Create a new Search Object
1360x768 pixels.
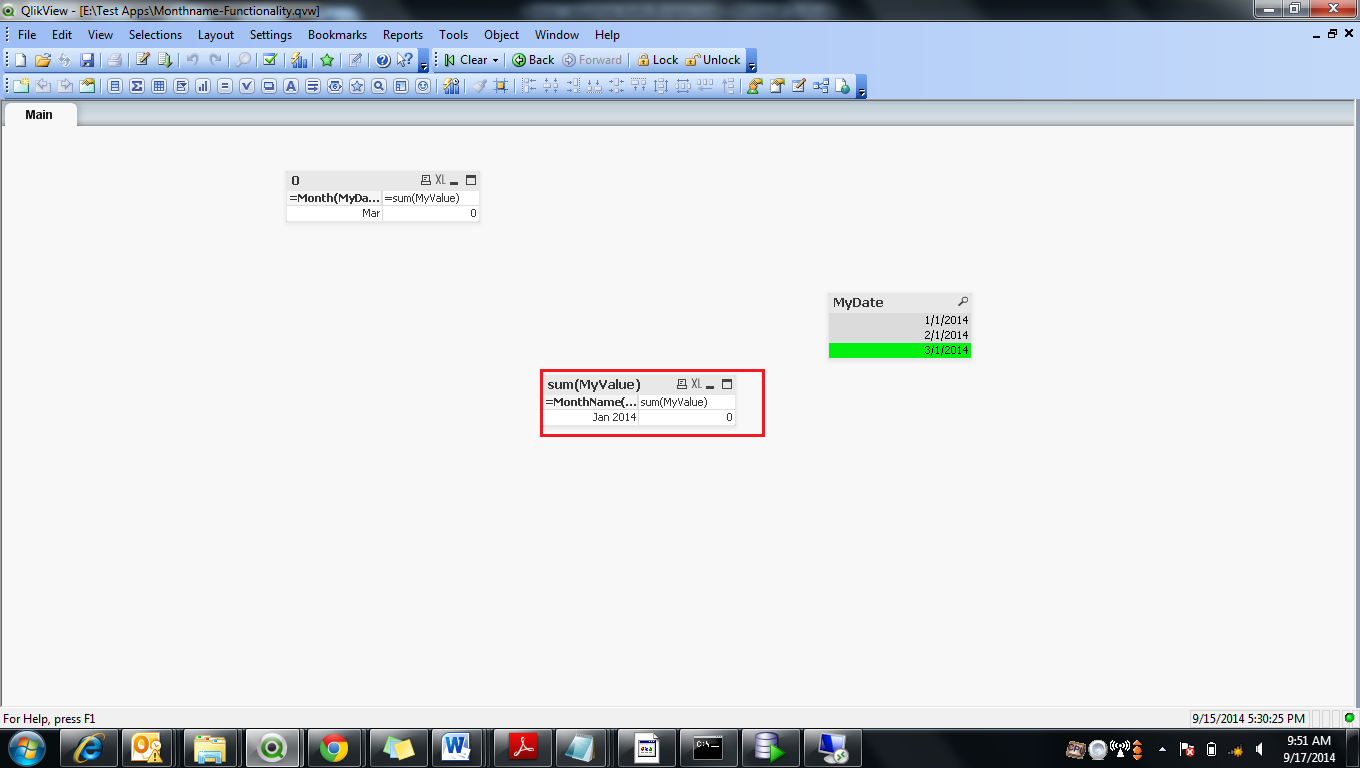coord(379,86)
